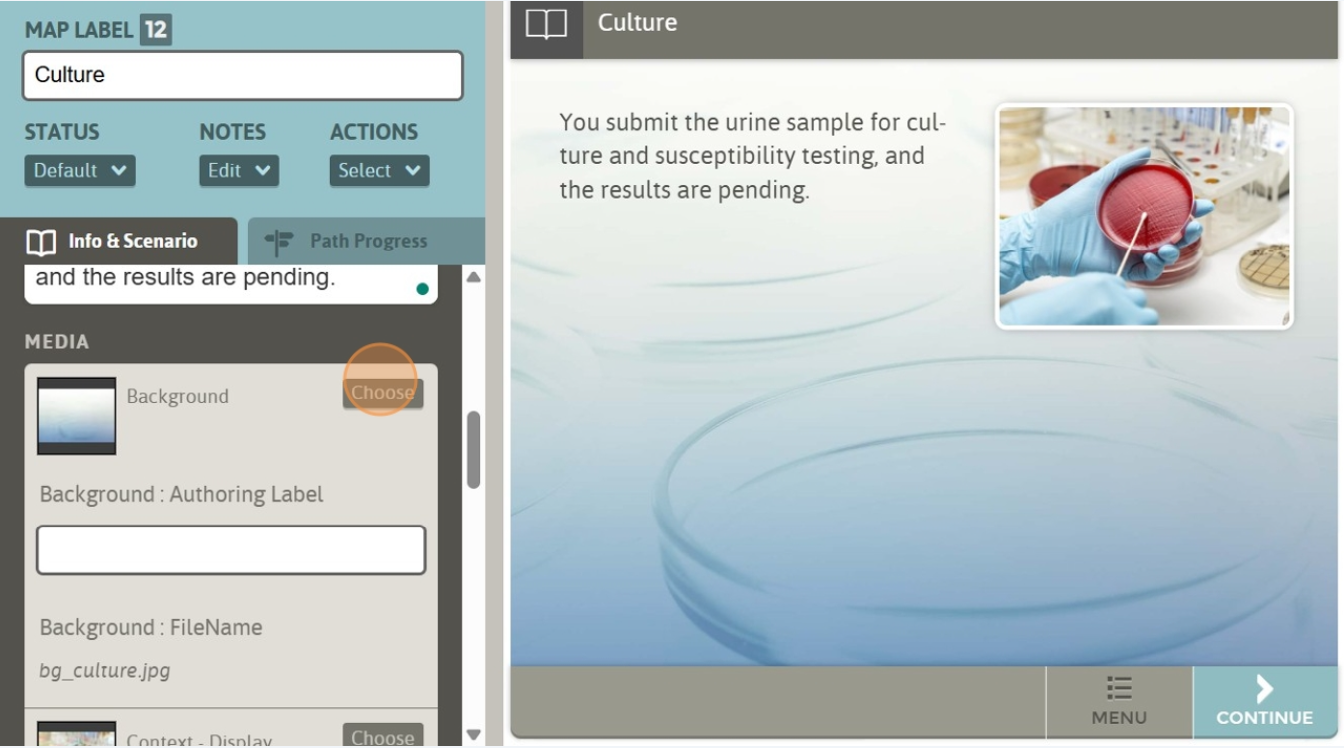Screen dimensions: 1344x748
Task: Click the panel scroll down arrow
Action: click(x=474, y=735)
